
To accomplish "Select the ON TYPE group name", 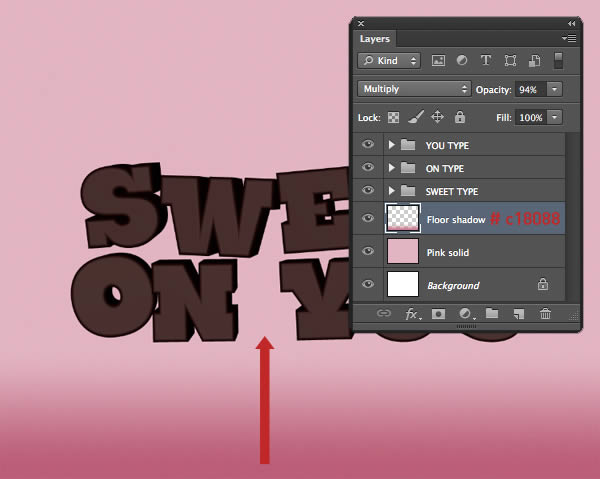I will click(445, 168).
